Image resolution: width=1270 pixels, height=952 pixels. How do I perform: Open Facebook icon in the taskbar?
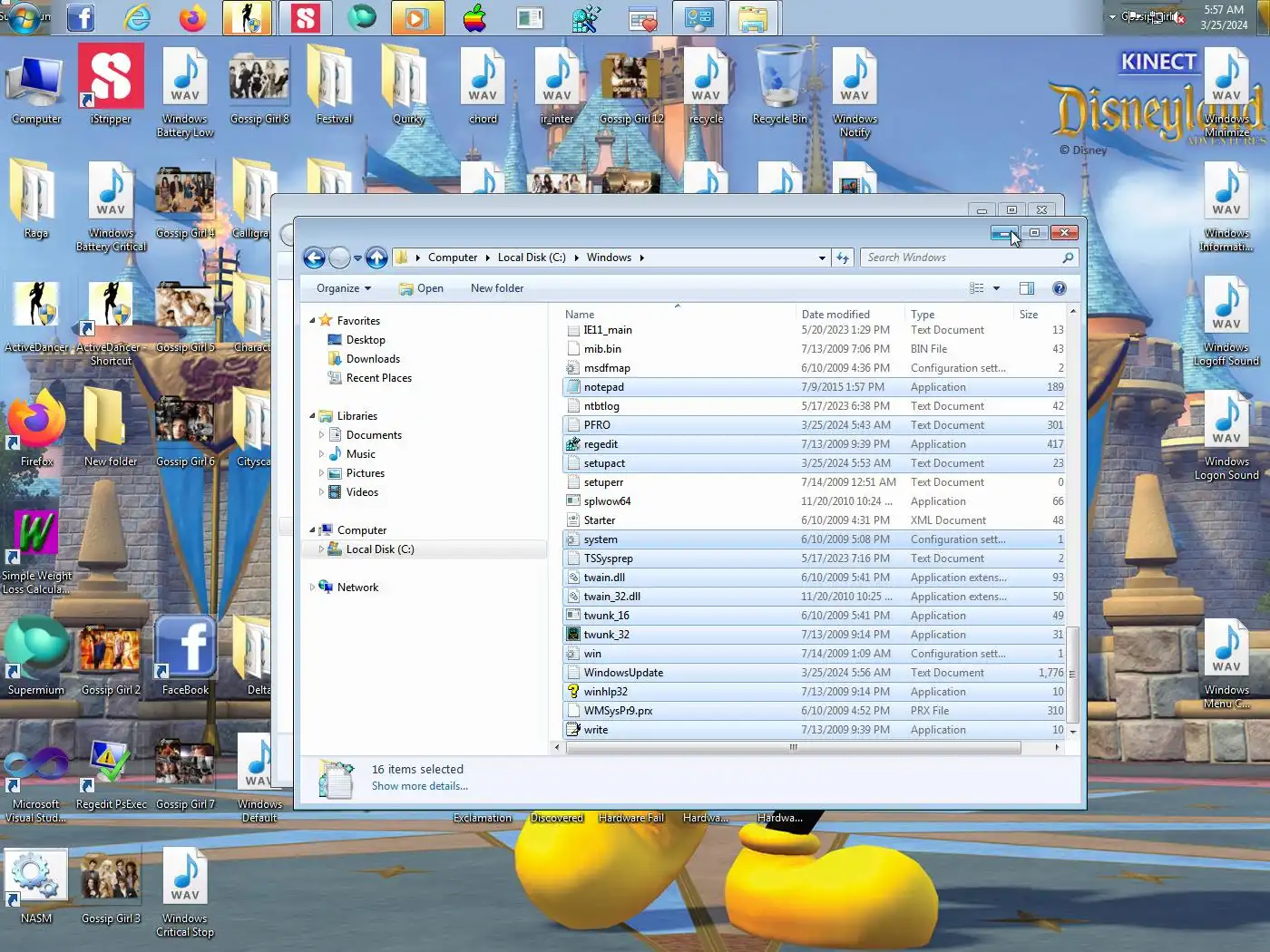pyautogui.click(x=81, y=18)
